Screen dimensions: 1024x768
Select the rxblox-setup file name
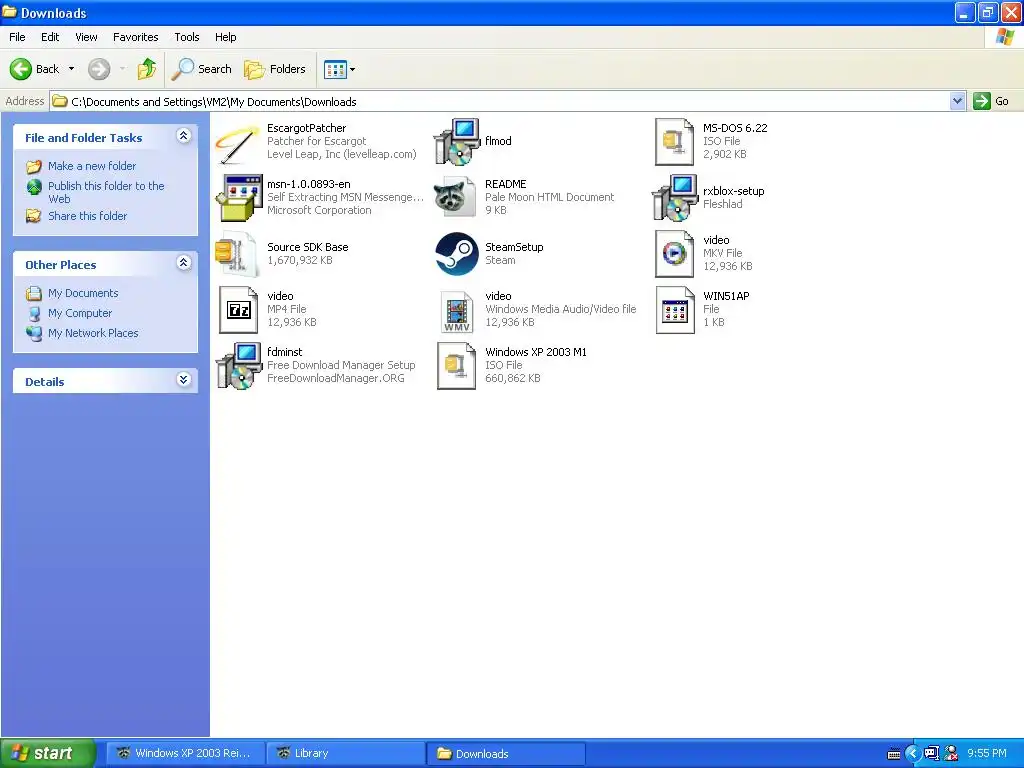coord(733,191)
